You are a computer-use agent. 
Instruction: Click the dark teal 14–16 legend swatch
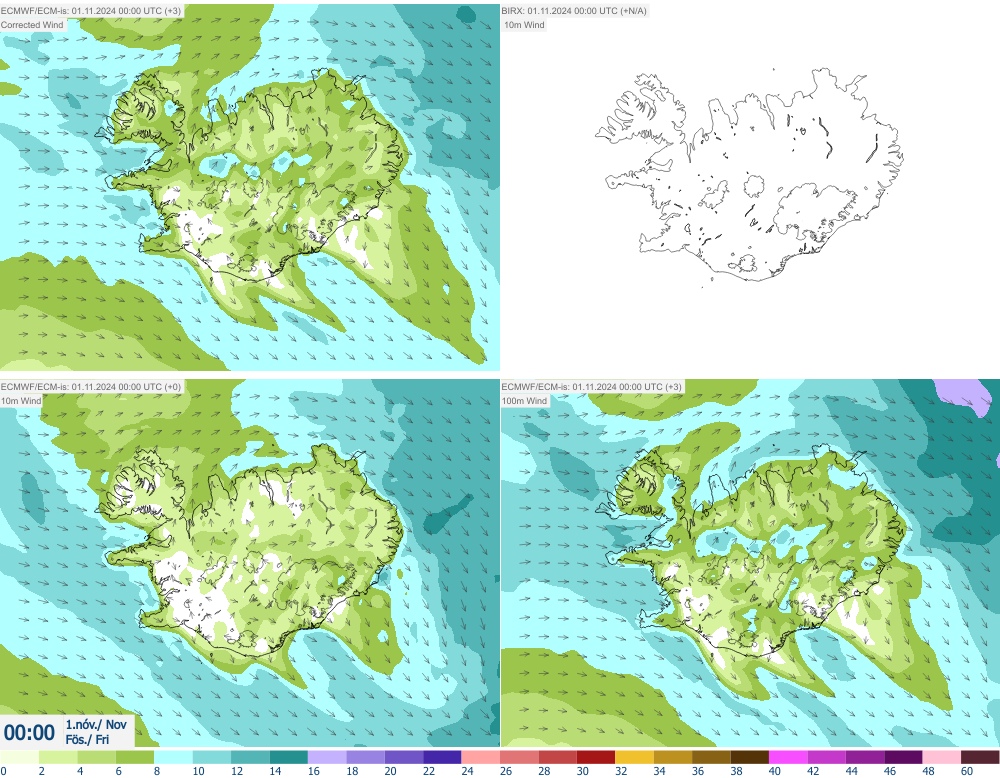point(288,757)
